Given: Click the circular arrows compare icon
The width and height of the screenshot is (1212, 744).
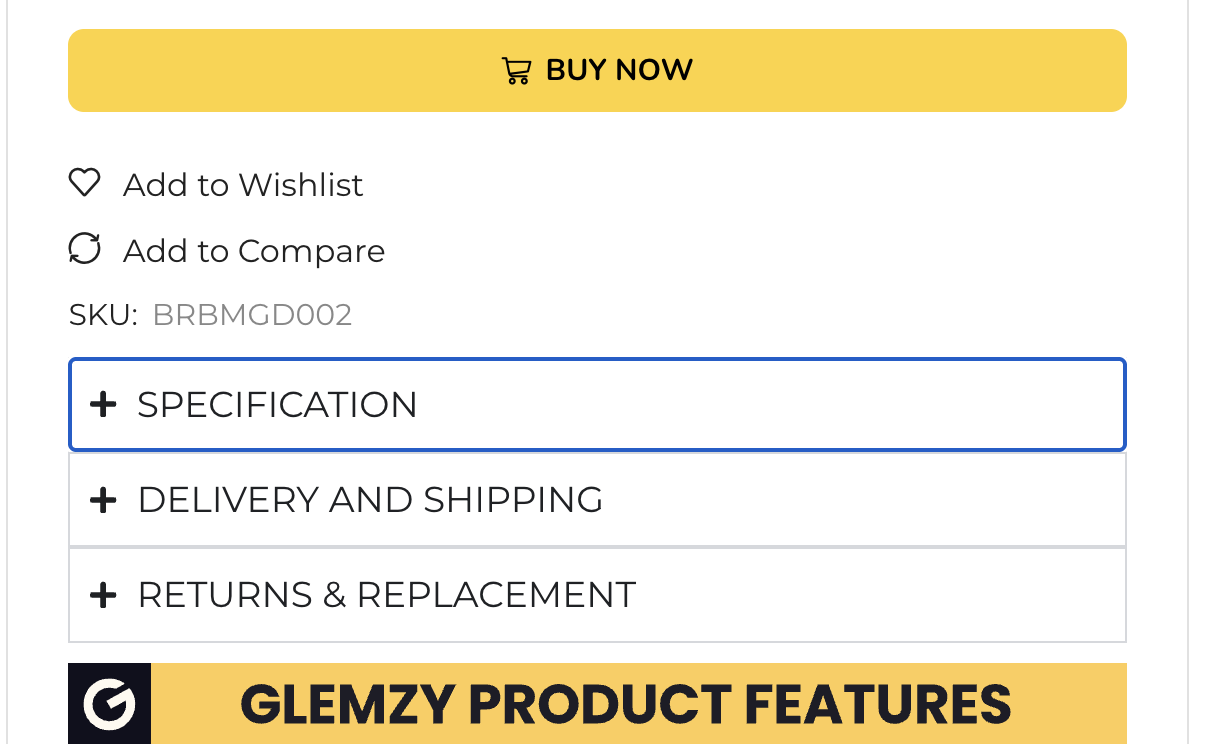Looking at the screenshot, I should point(84,249).
